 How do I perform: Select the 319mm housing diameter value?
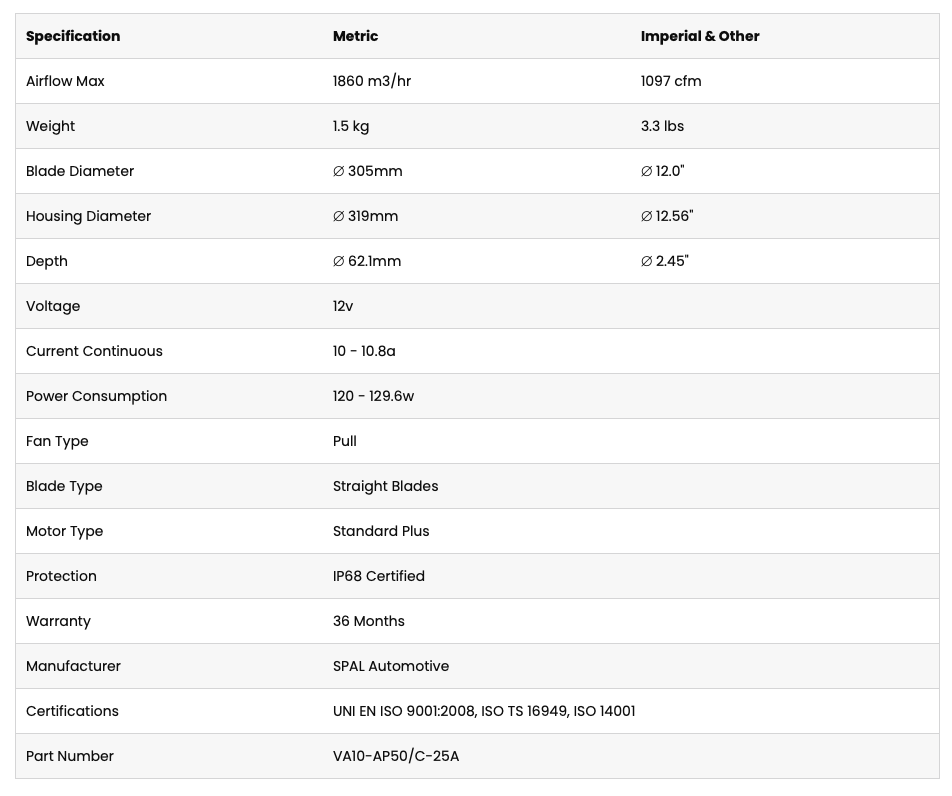click(x=367, y=216)
